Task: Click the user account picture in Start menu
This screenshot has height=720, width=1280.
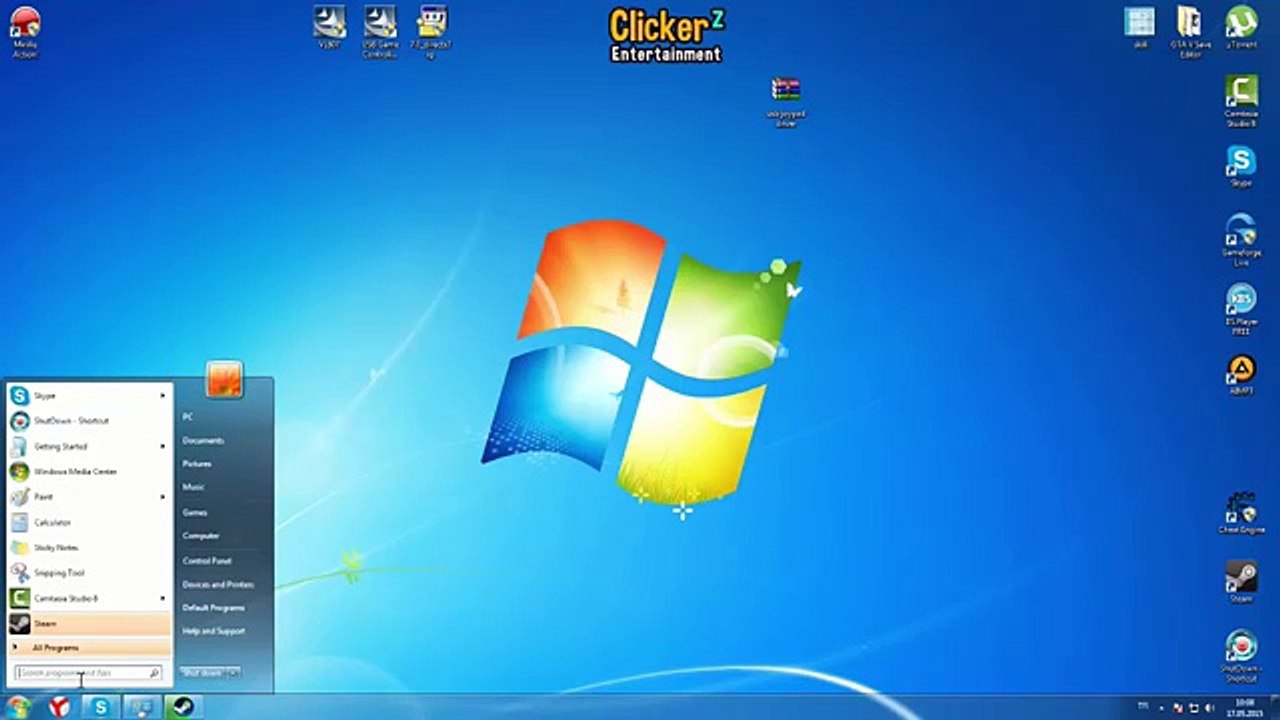Action: point(224,380)
